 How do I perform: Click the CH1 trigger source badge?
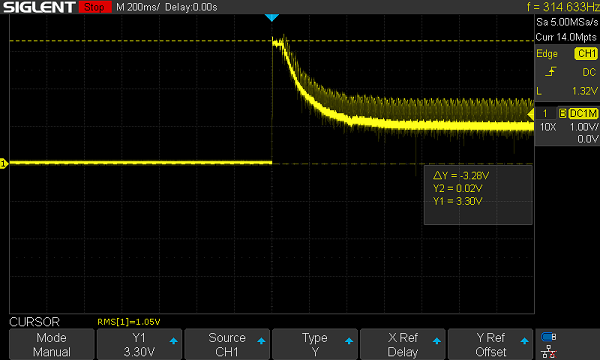point(586,54)
